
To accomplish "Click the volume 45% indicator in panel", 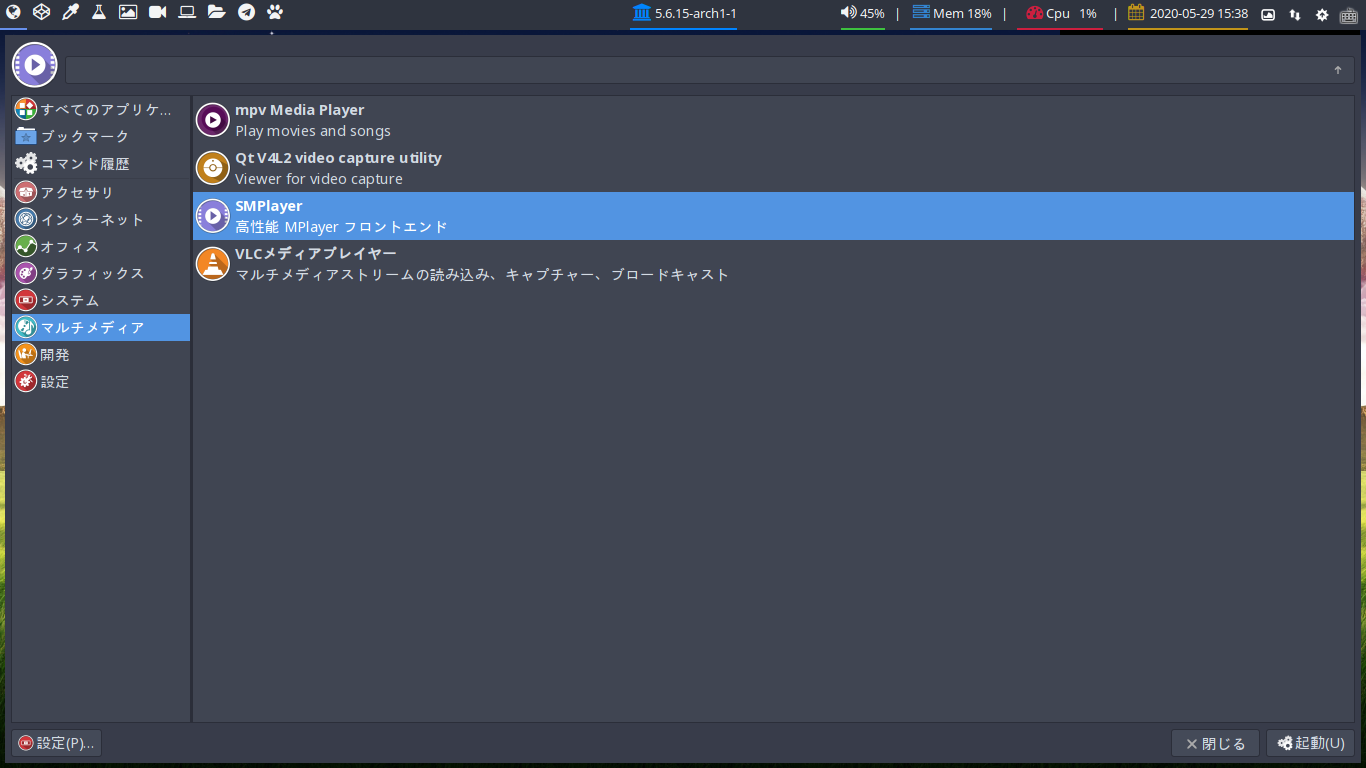I will pyautogui.click(x=862, y=14).
